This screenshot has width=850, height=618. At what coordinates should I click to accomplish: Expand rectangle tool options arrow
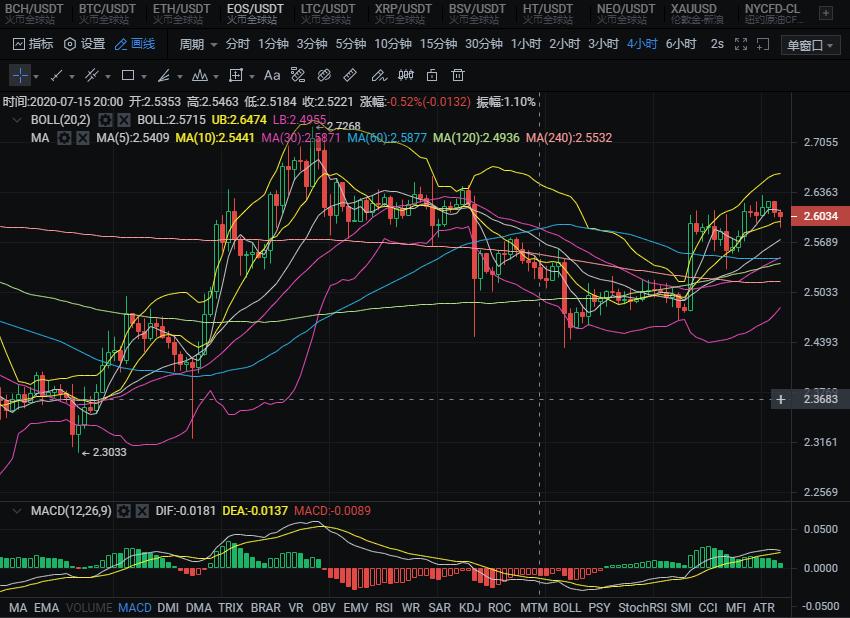(x=144, y=77)
